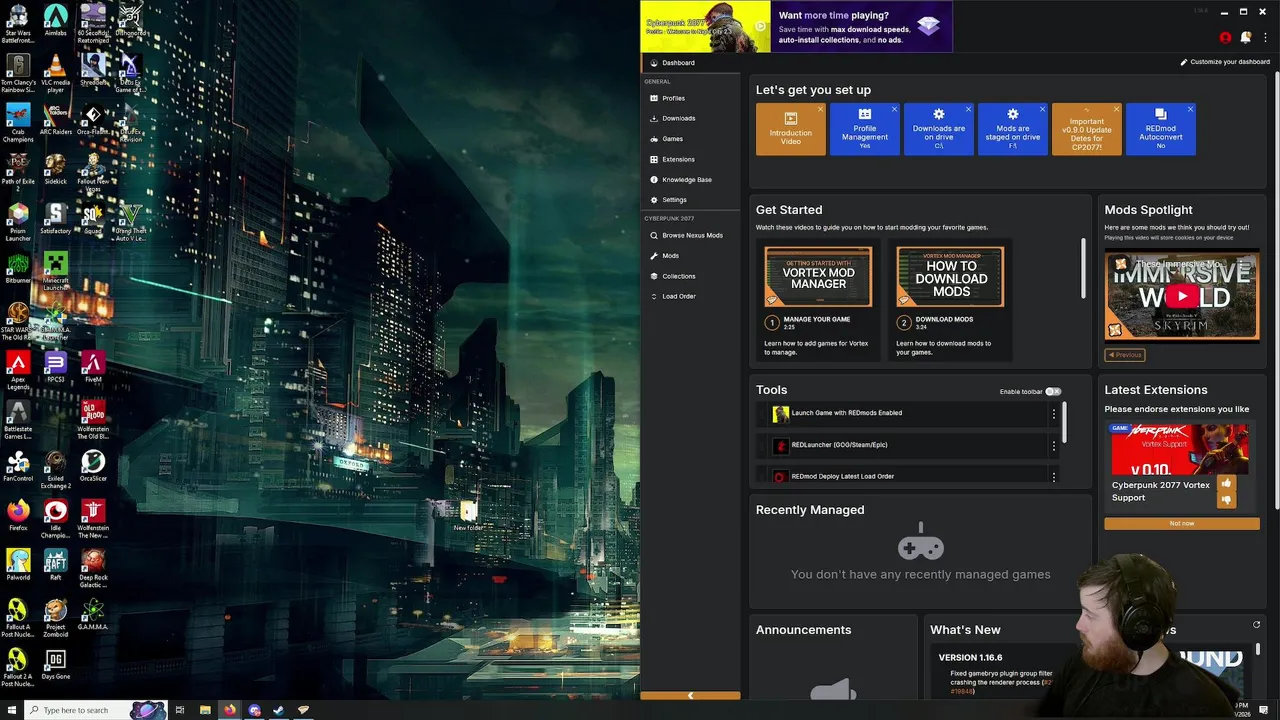Refresh the news panel with reload icon

click(x=1256, y=625)
